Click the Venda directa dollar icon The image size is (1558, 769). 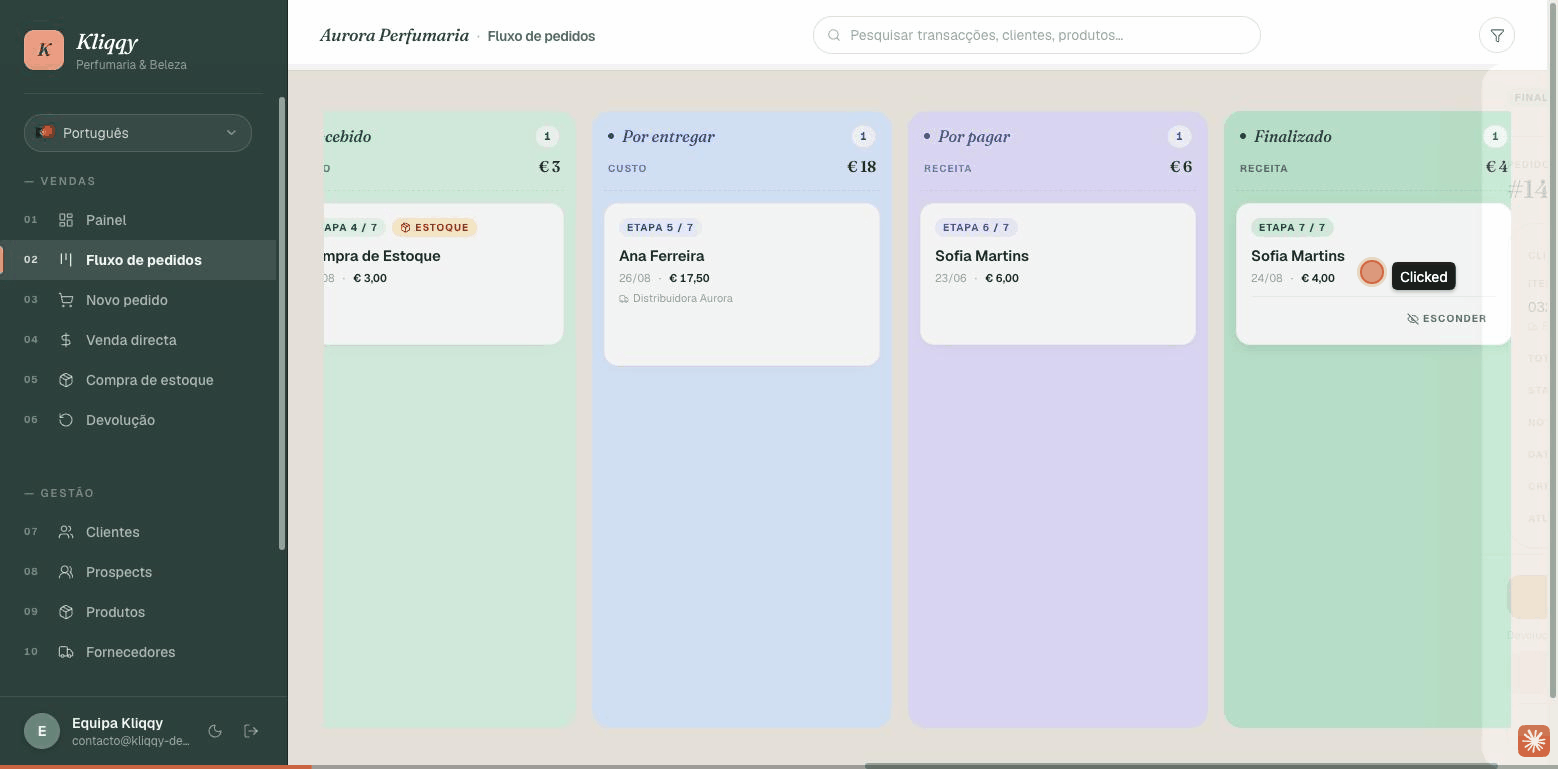pos(66,340)
